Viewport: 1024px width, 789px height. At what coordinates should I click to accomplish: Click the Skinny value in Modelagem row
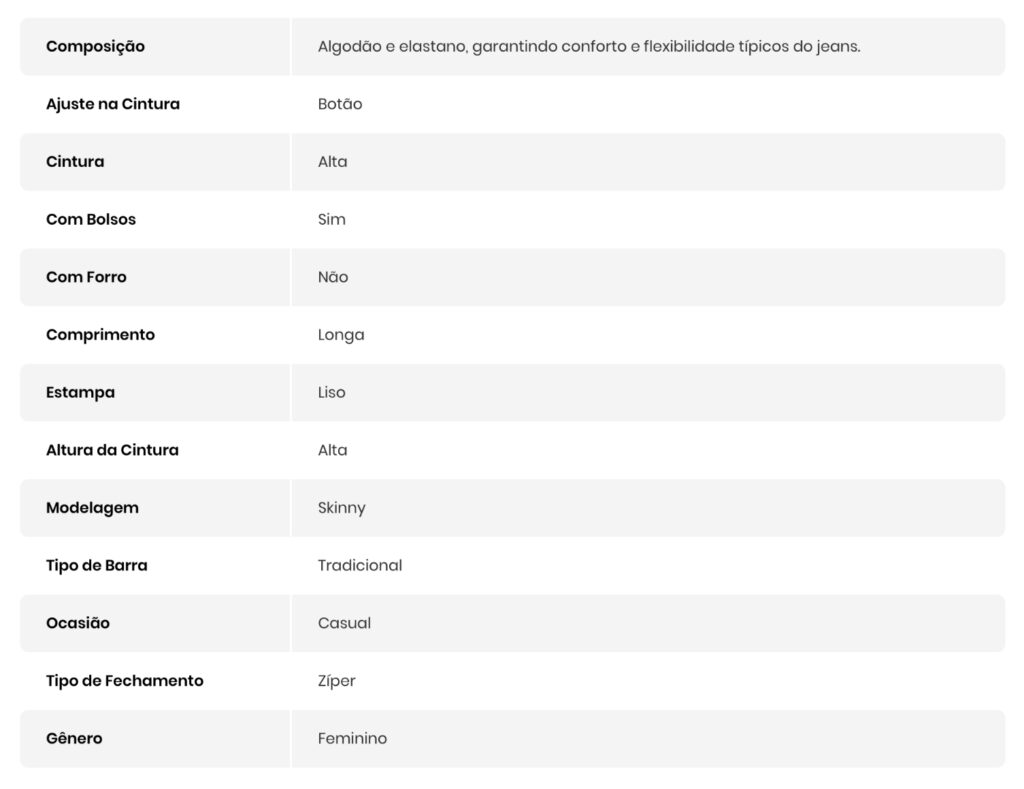coord(342,508)
